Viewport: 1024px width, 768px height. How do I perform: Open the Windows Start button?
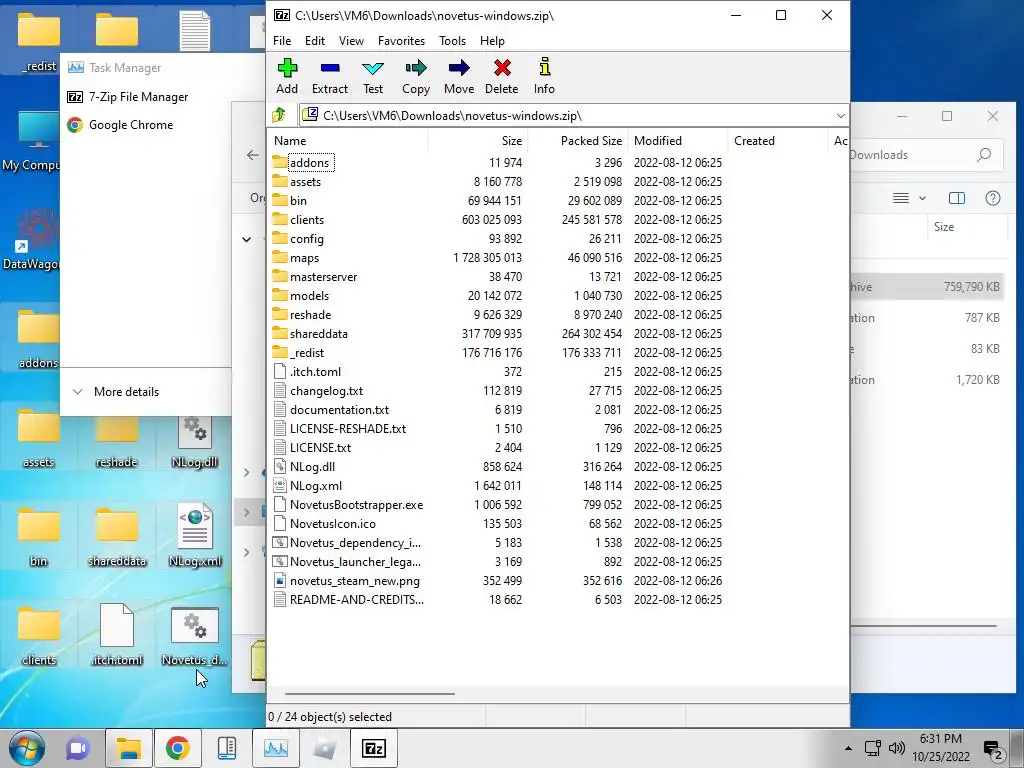pyautogui.click(x=27, y=748)
